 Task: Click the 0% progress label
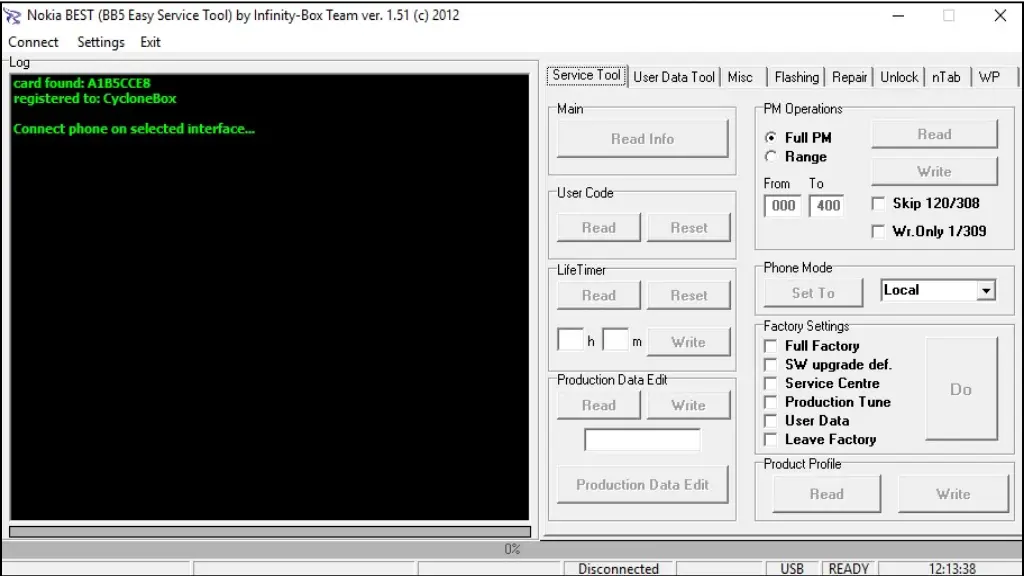pyautogui.click(x=512, y=549)
